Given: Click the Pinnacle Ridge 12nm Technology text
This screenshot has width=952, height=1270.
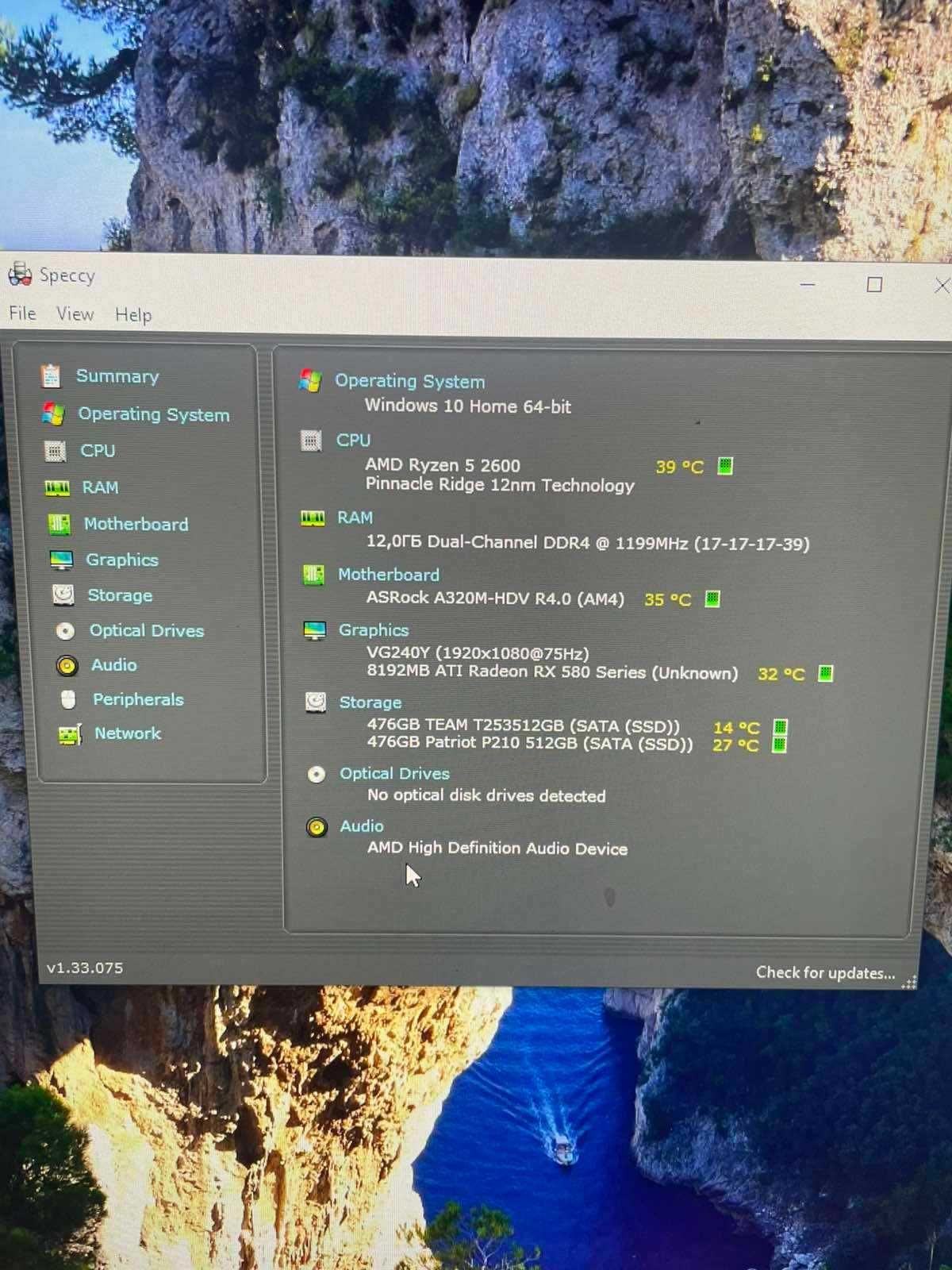Looking at the screenshot, I should [x=500, y=485].
